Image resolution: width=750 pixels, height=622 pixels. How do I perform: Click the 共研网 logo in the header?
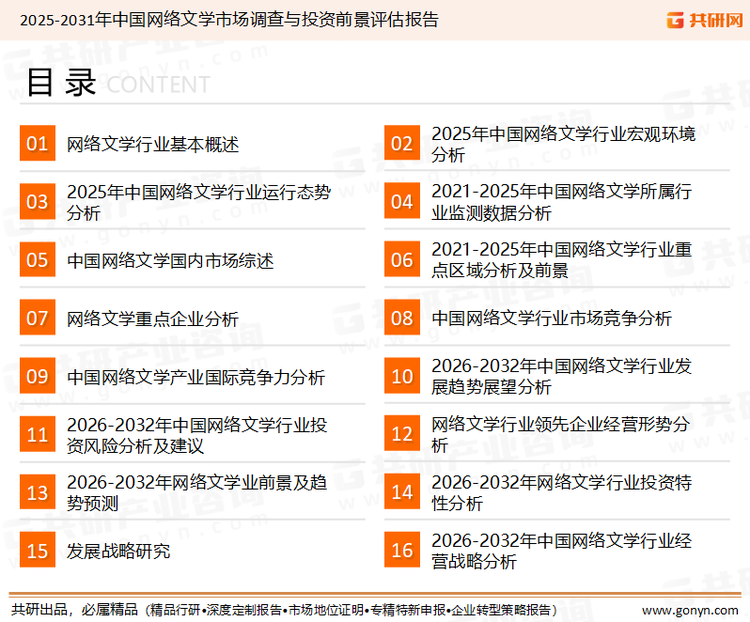[x=705, y=20]
